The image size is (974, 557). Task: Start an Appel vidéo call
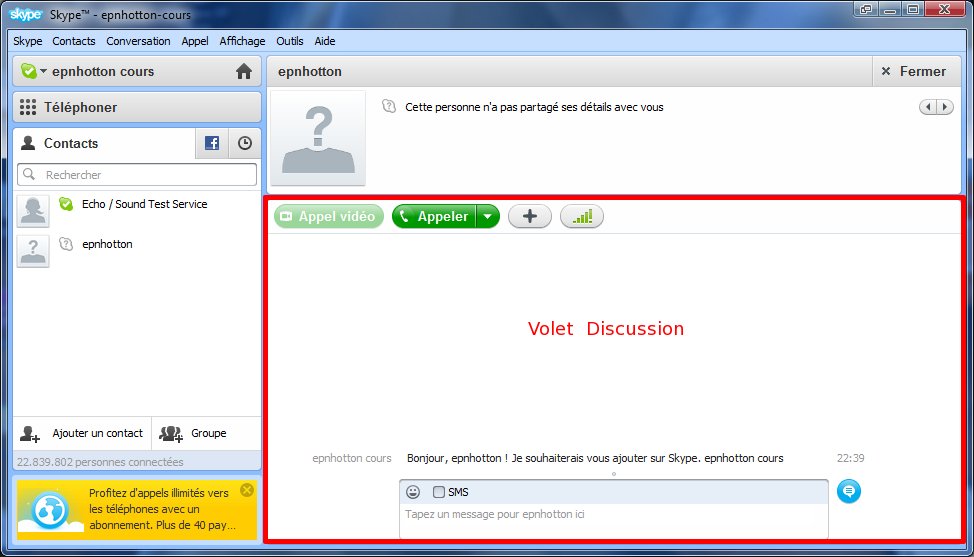tap(329, 216)
